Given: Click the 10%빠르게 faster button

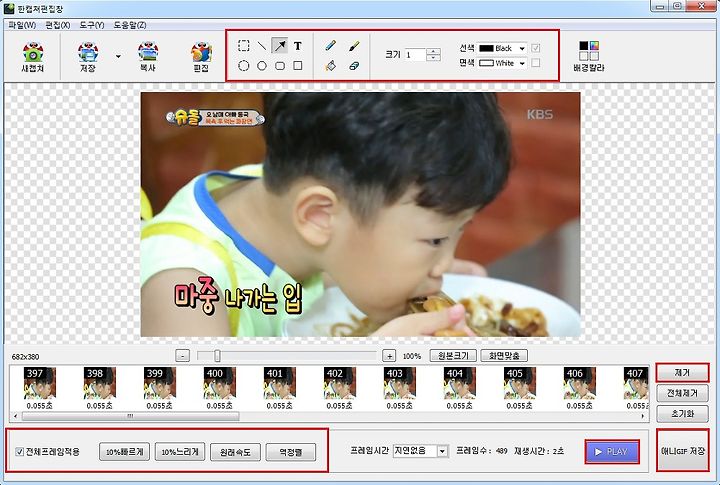Looking at the screenshot, I should pyautogui.click(x=124, y=452).
